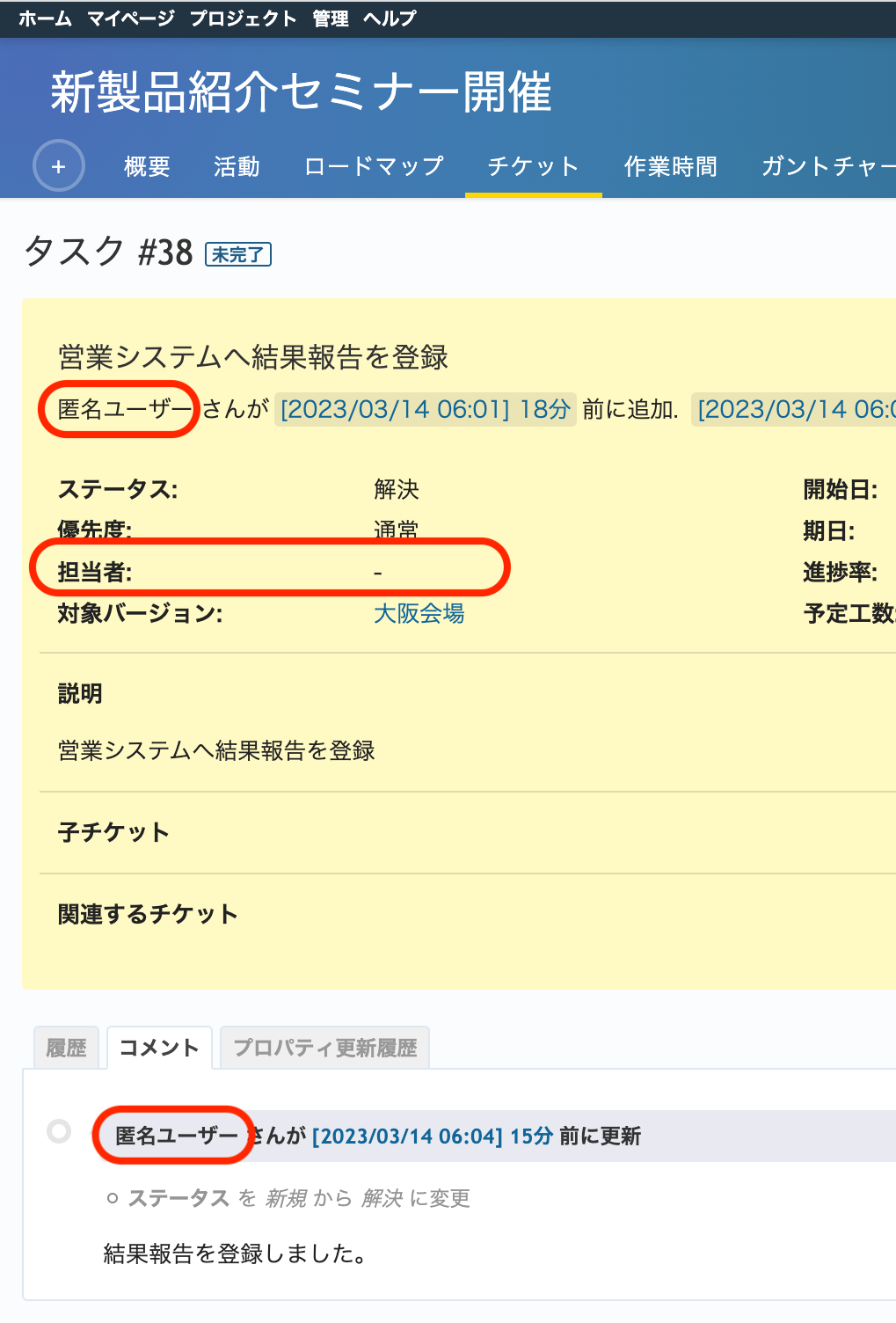This screenshot has width=896, height=1323.
Task: Click the gray avatar circle beside the comment
Action: (x=59, y=1130)
